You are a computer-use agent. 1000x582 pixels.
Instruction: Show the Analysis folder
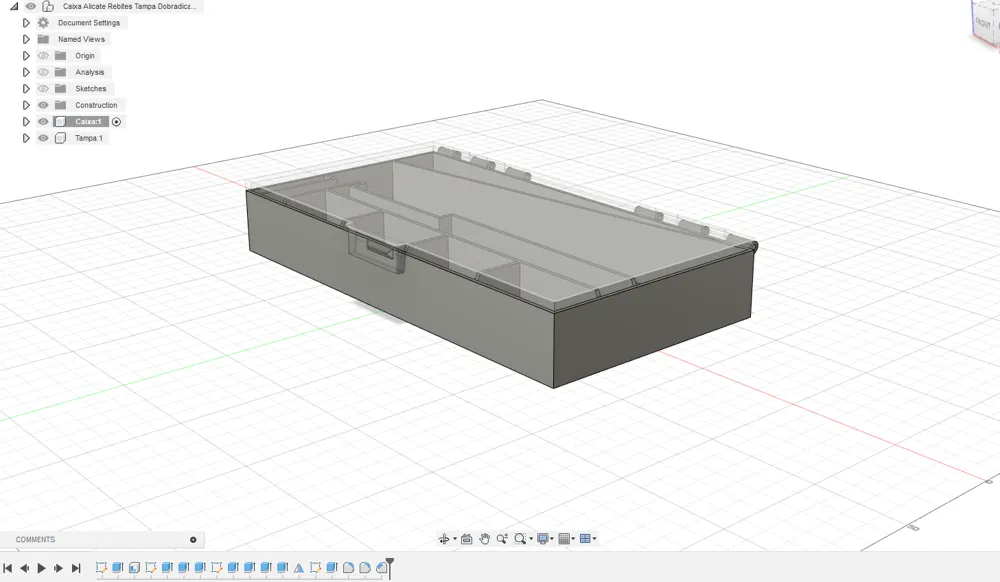click(43, 72)
